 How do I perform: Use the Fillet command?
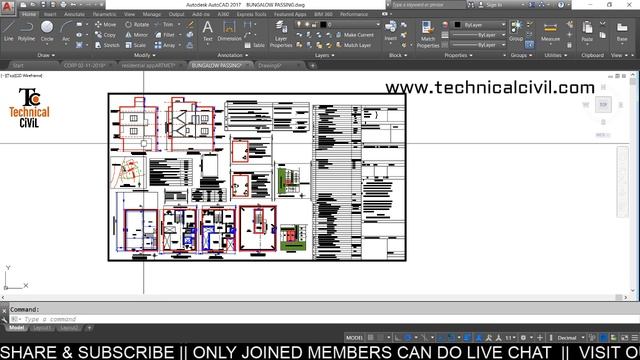coord(165,35)
